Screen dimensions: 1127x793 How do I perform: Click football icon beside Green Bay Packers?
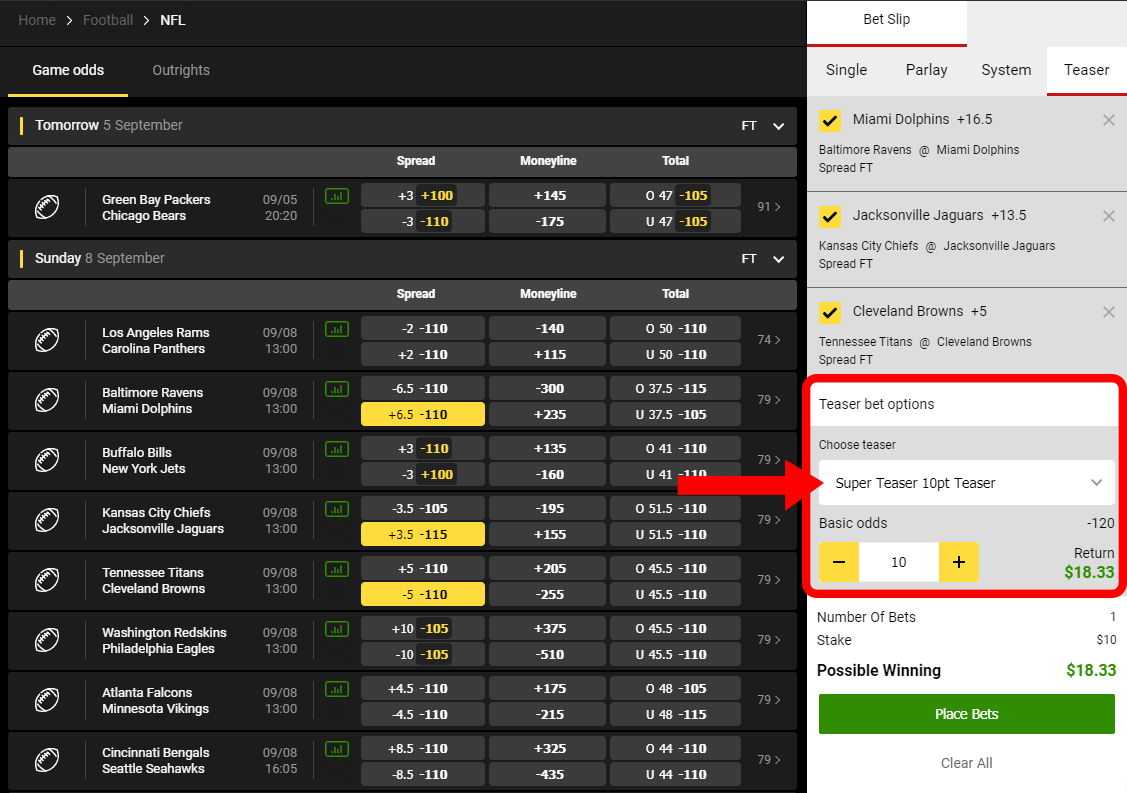pyautogui.click(x=47, y=207)
